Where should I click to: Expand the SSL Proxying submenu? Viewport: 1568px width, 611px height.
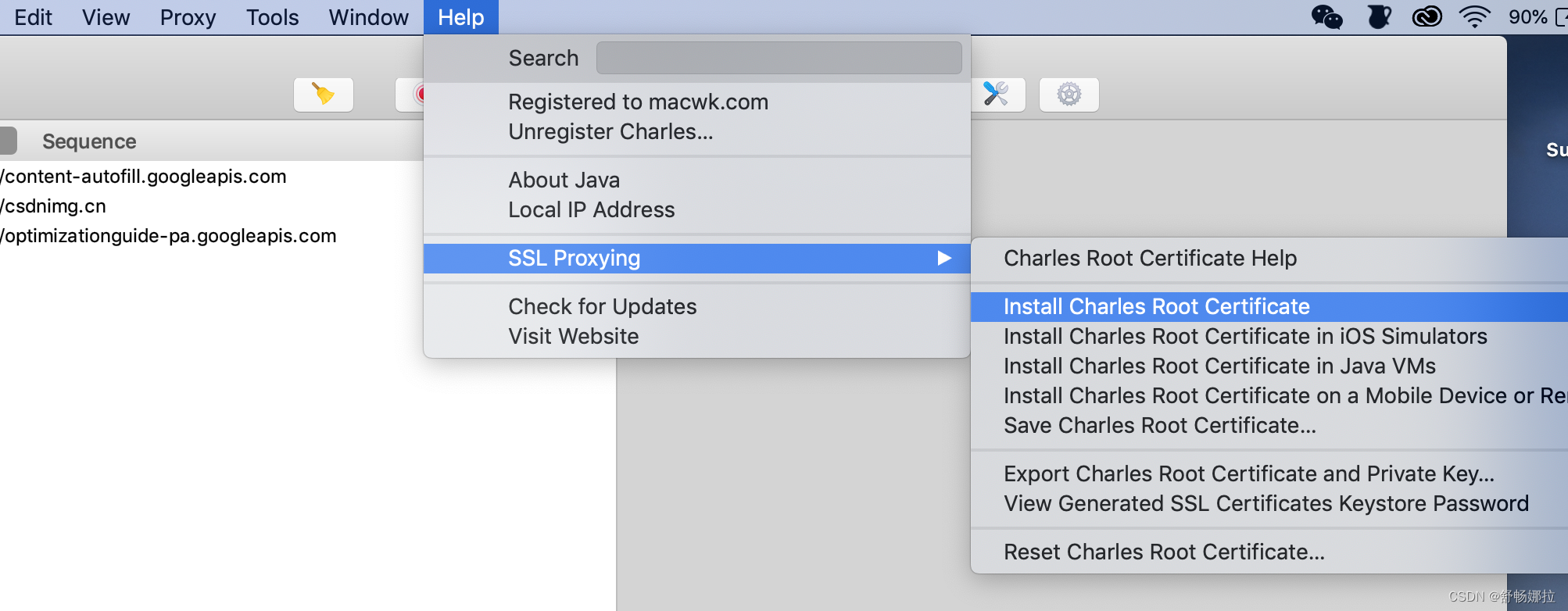pyautogui.click(x=697, y=259)
